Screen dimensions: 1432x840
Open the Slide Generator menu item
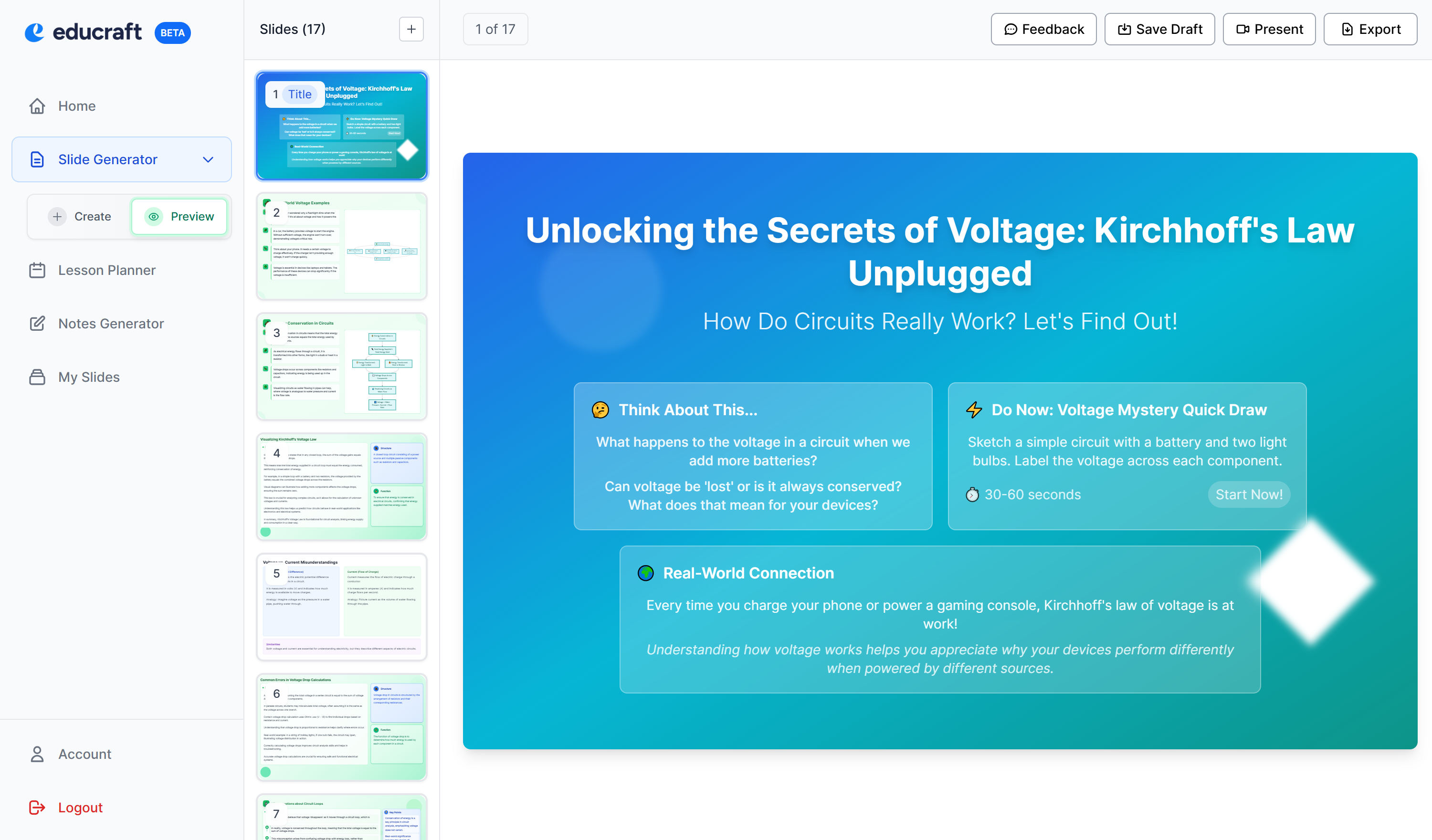click(107, 160)
